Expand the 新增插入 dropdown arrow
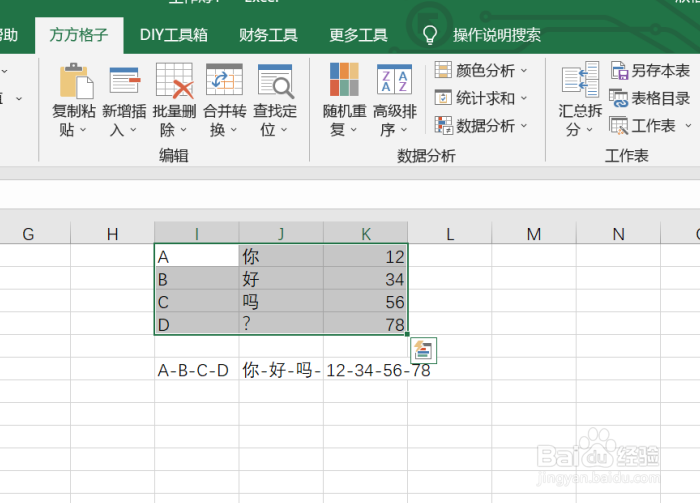700x503 pixels. [133, 130]
